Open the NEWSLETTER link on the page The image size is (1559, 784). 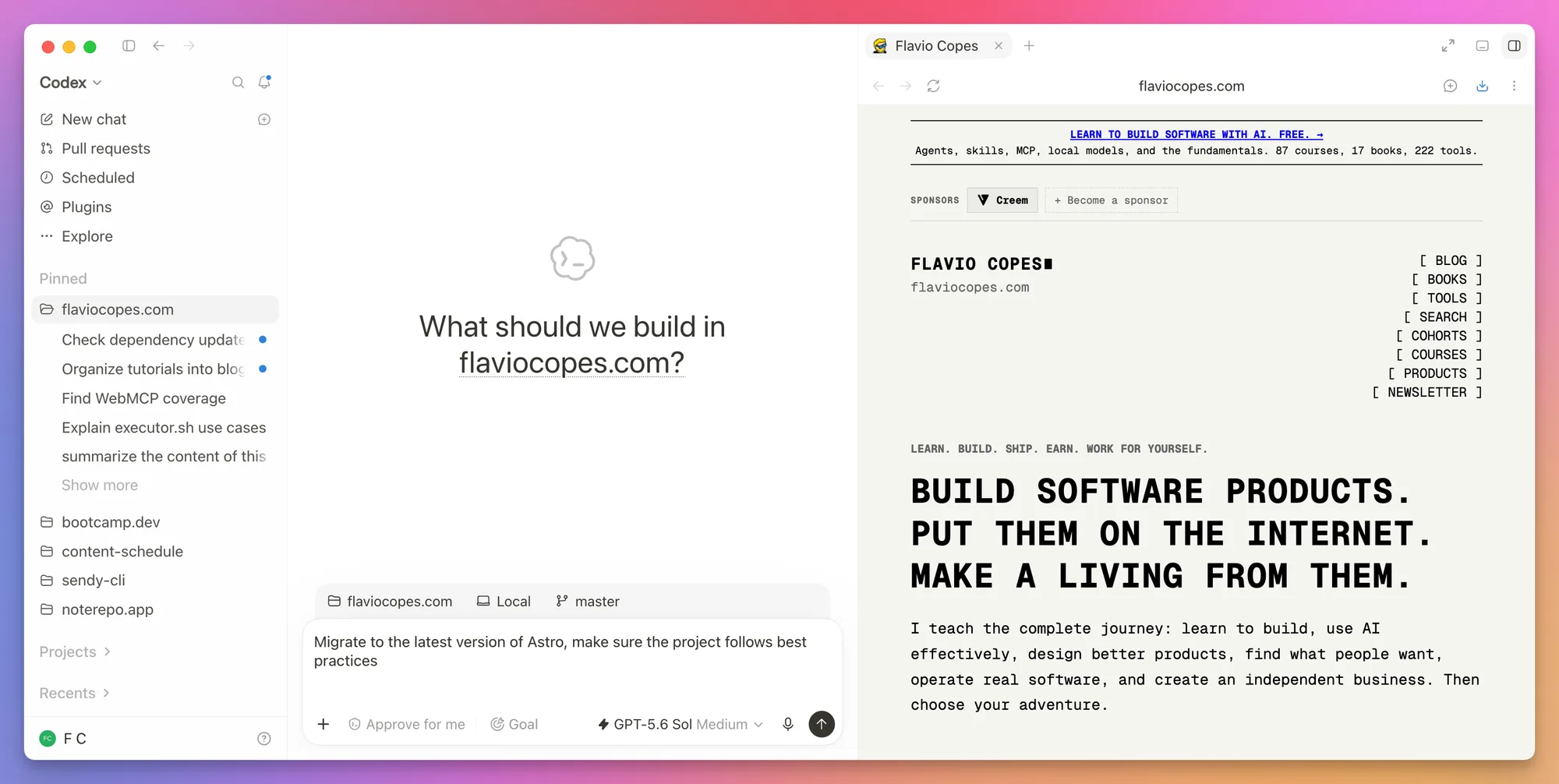coord(1427,392)
